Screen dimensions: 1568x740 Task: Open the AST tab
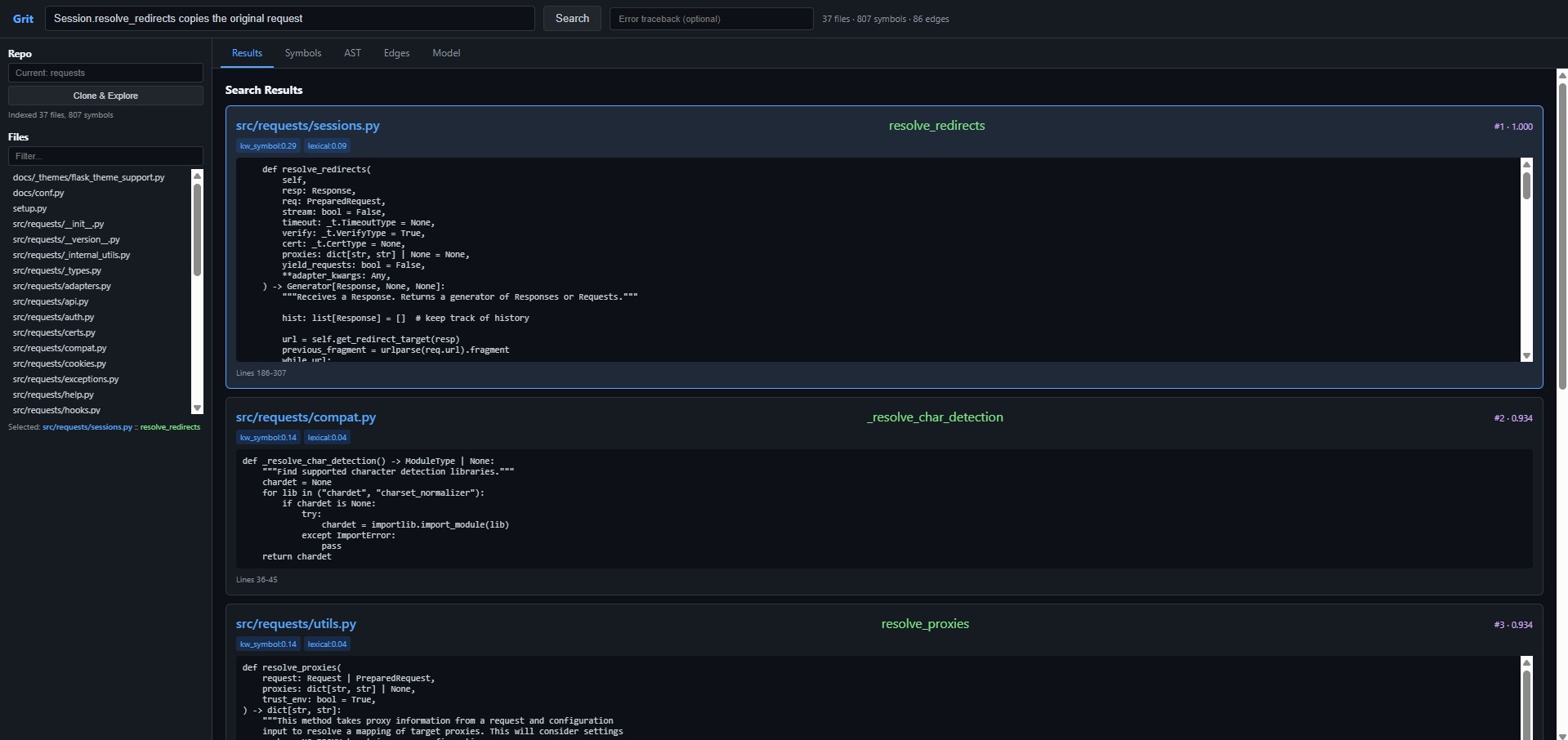[352, 53]
